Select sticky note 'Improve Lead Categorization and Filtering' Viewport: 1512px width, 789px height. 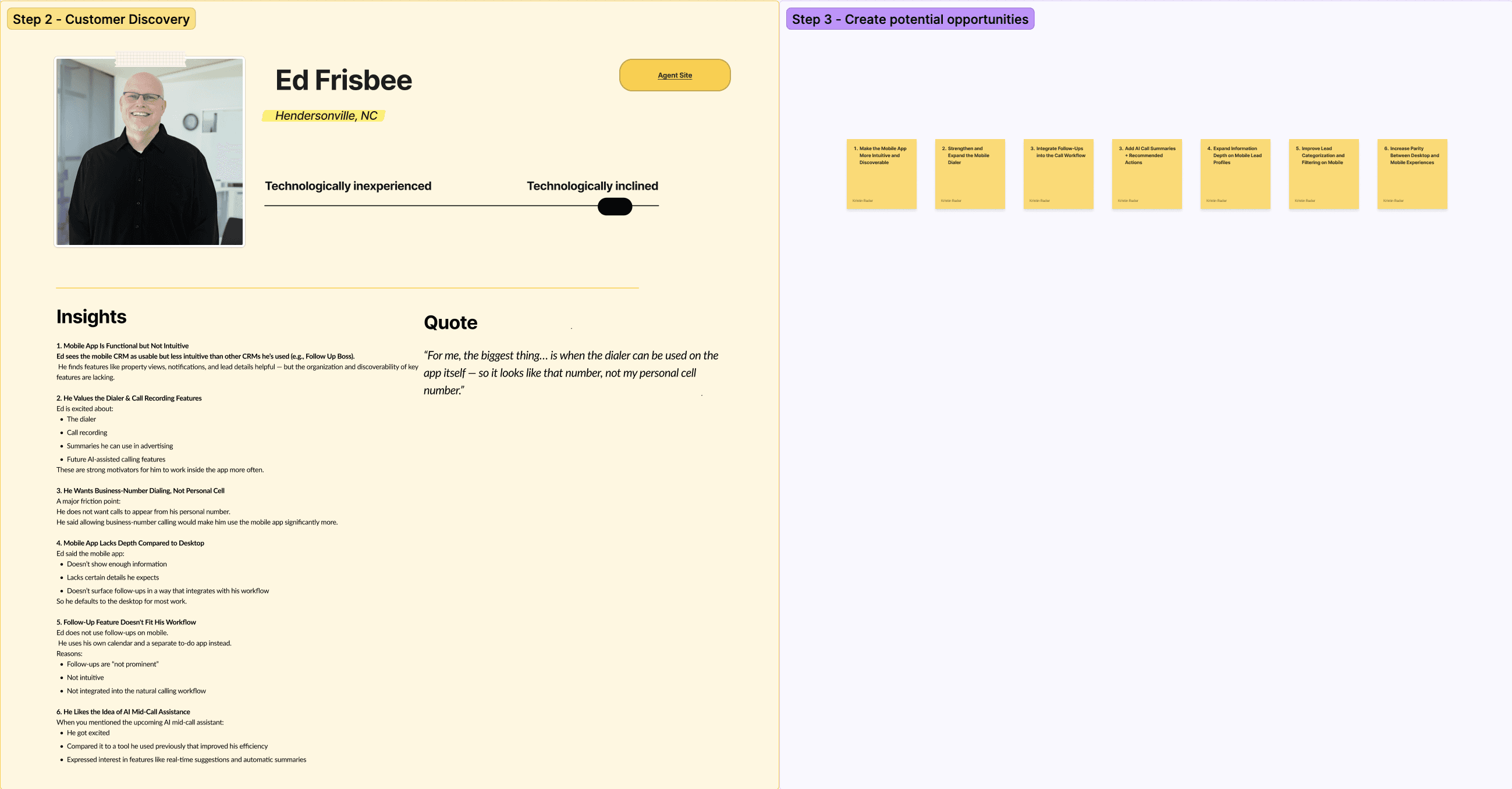[1323, 174]
